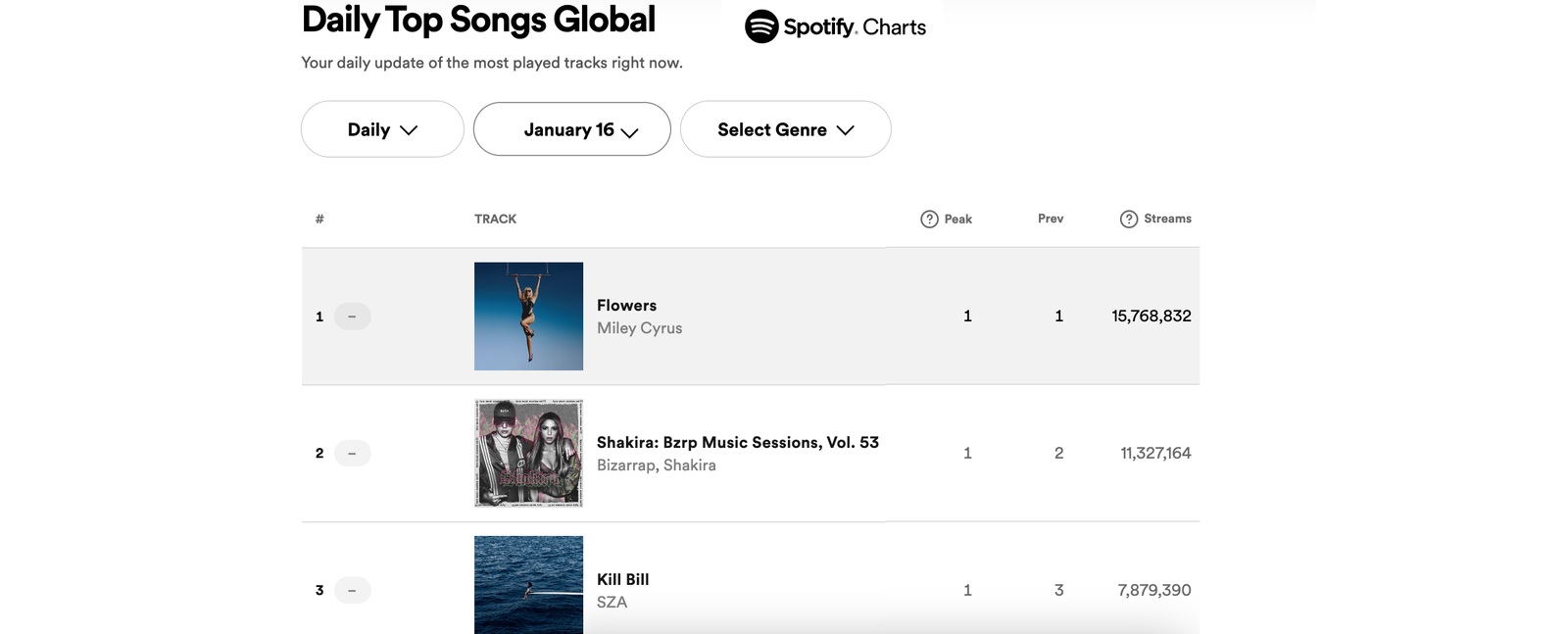Image resolution: width=1568 pixels, height=634 pixels.
Task: Open the Select Genre dropdown
Action: 785,128
